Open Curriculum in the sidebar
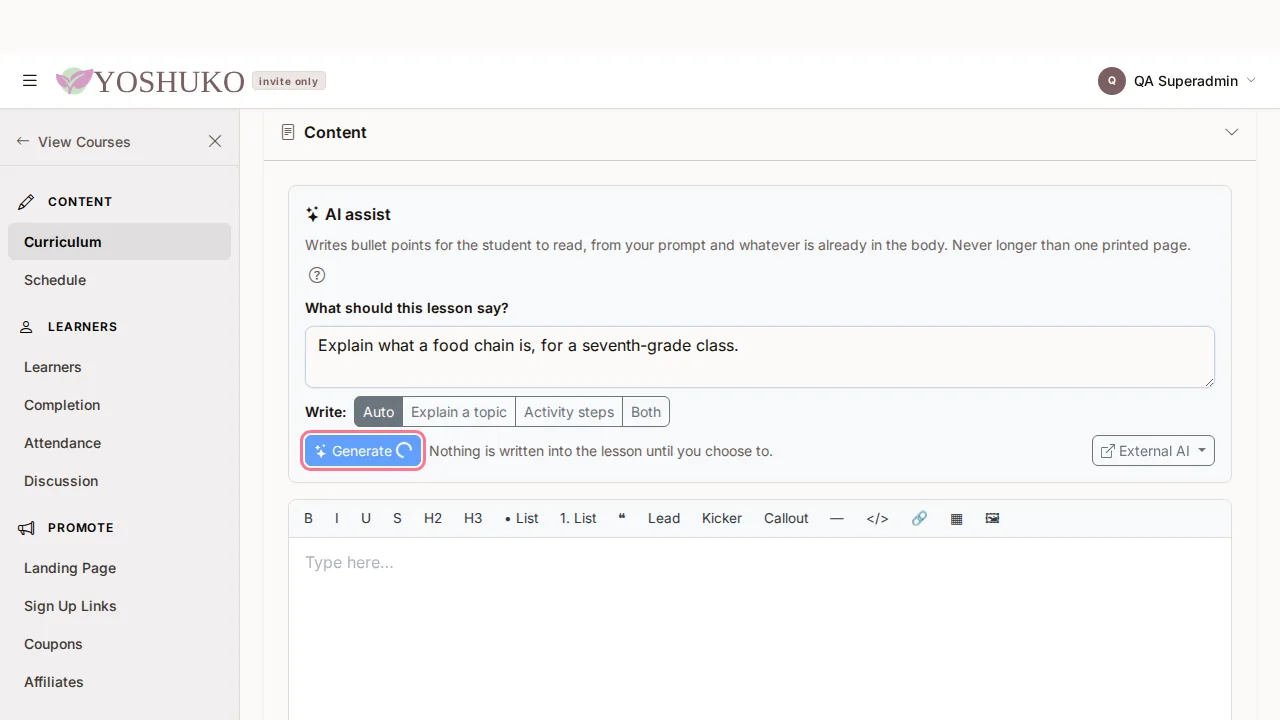The image size is (1280, 720). click(x=119, y=242)
